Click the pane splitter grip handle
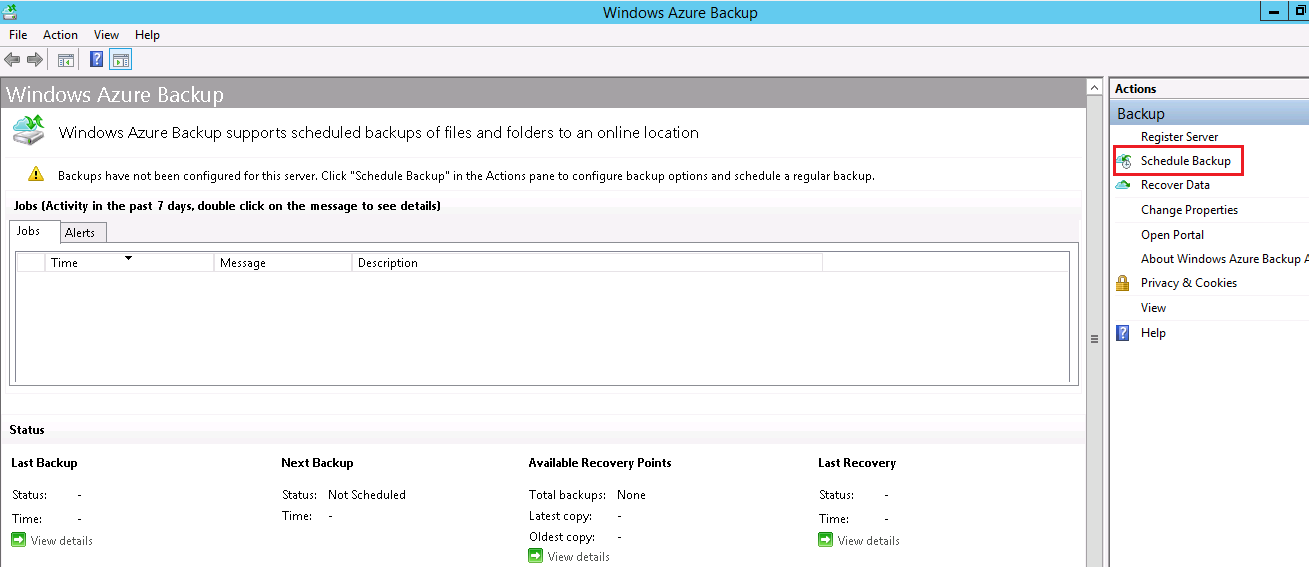This screenshot has width=1309, height=567. (x=1095, y=339)
